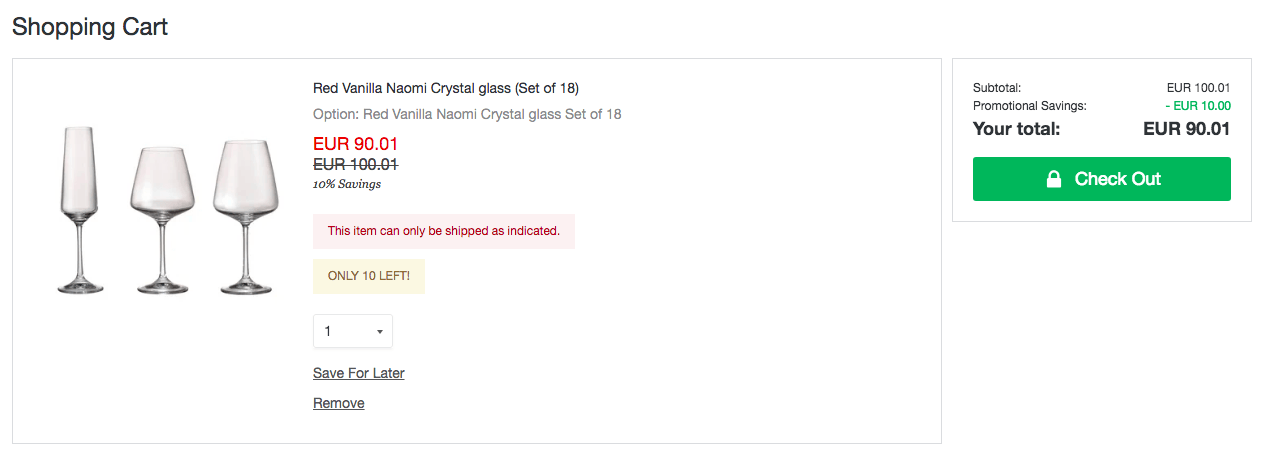This screenshot has width=1261, height=452.
Task: Click the 10% Savings label
Action: click(x=346, y=184)
